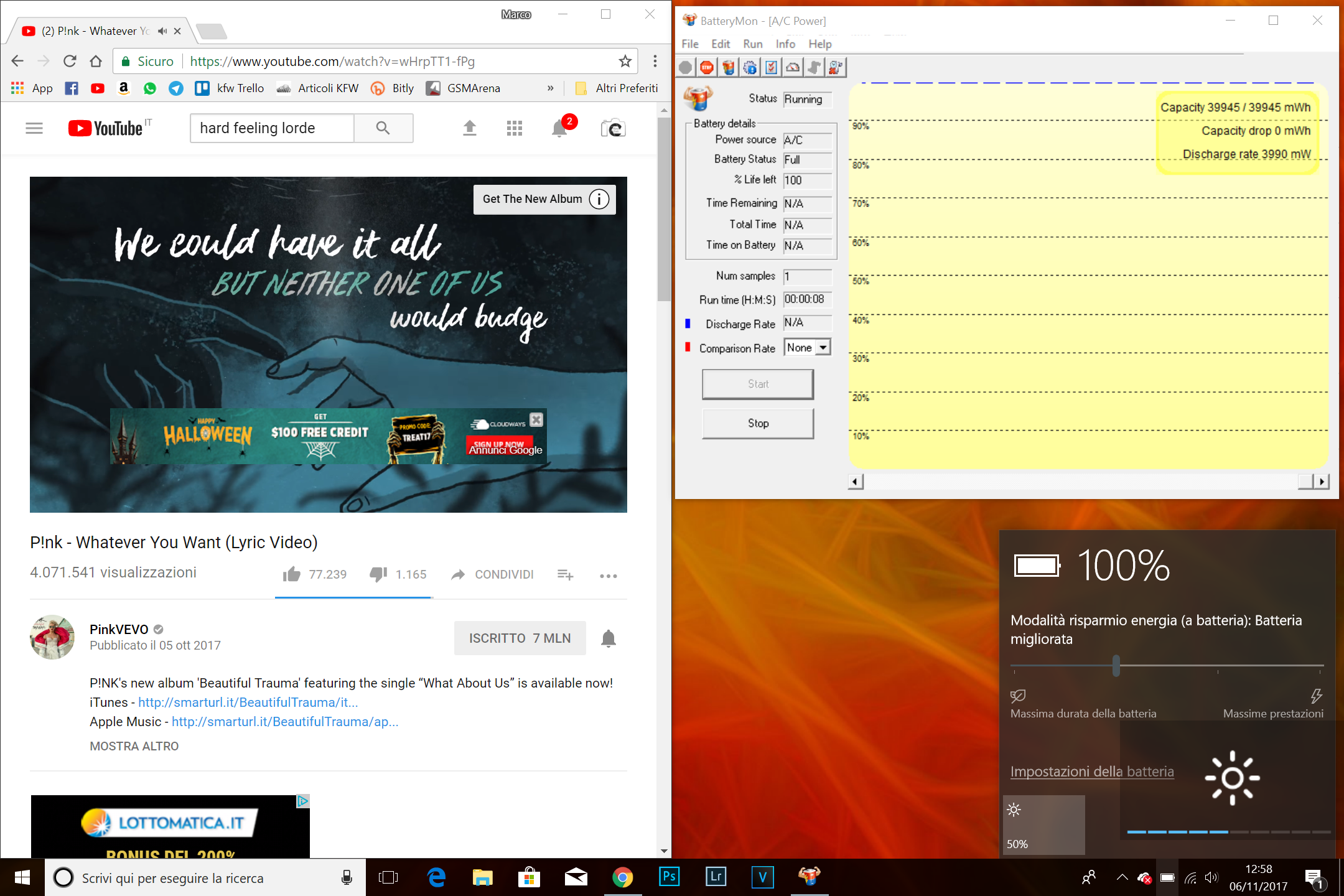The image size is (1344, 896).
Task: Click the Stop button in BatteryMon
Action: pyautogui.click(x=757, y=423)
